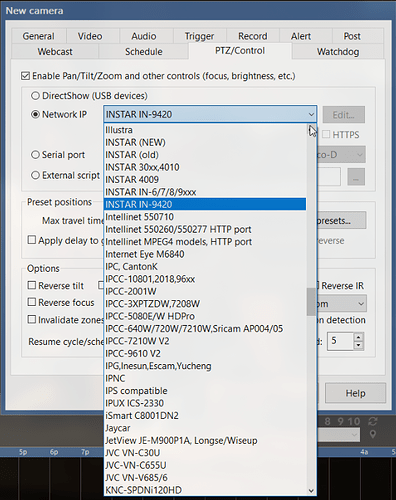Choose IPS compatible entry
Viewport: 396px width, 500px height.
205,391
